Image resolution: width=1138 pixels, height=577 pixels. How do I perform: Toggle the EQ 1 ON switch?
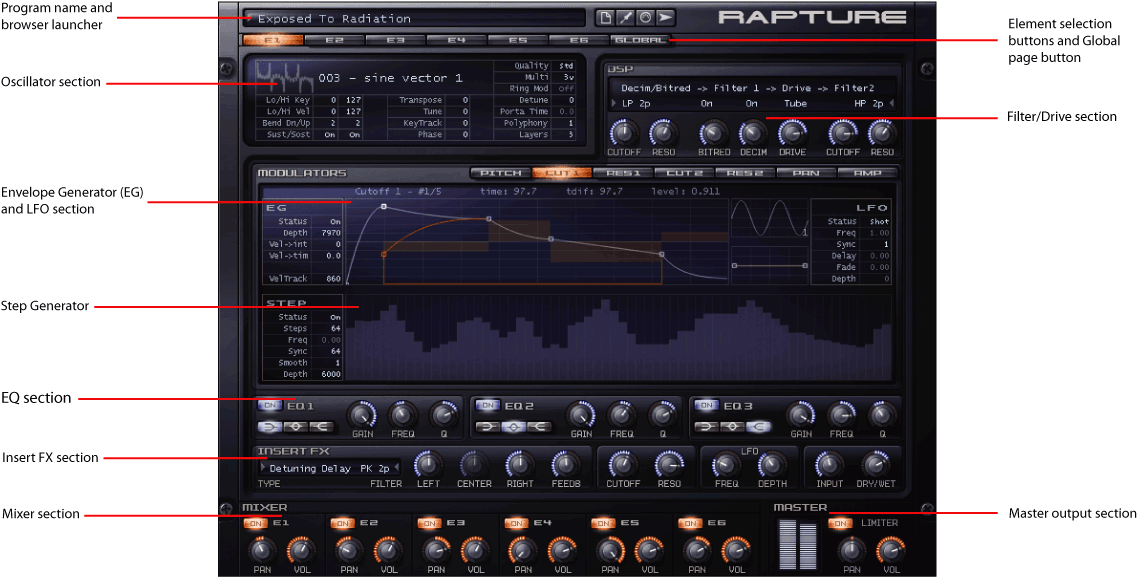point(271,405)
